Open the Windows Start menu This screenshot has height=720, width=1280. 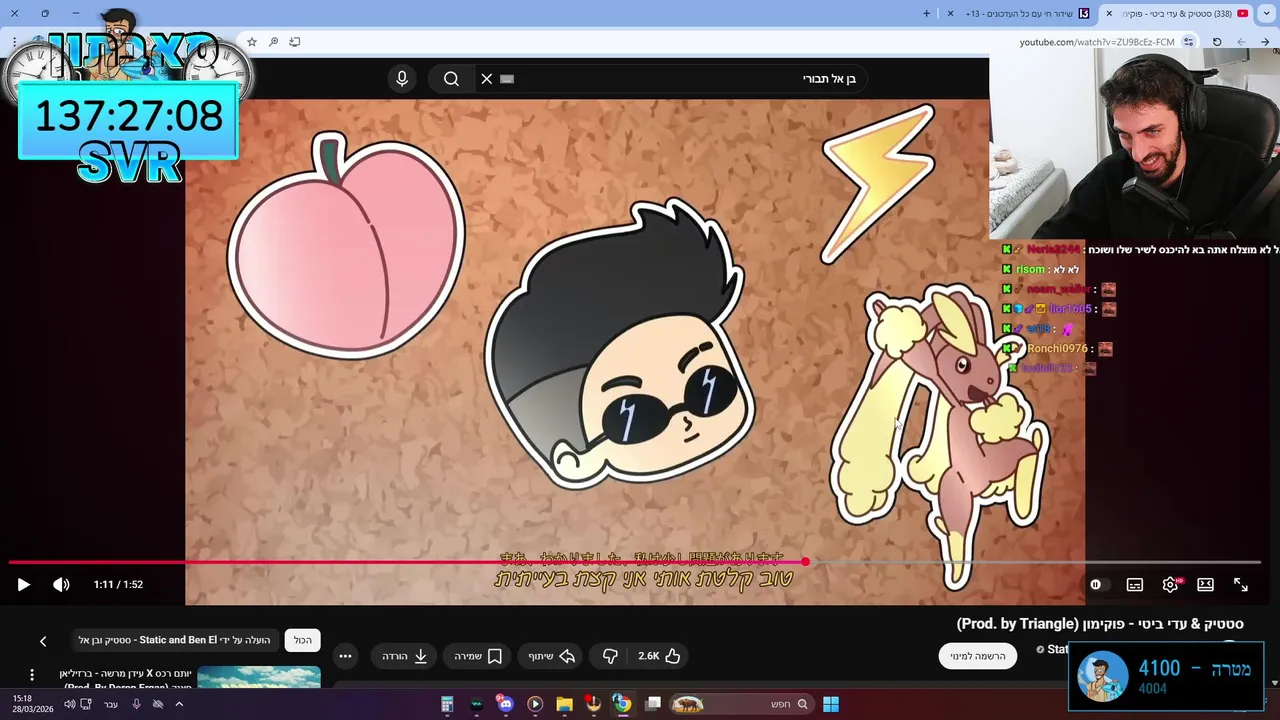click(x=830, y=704)
